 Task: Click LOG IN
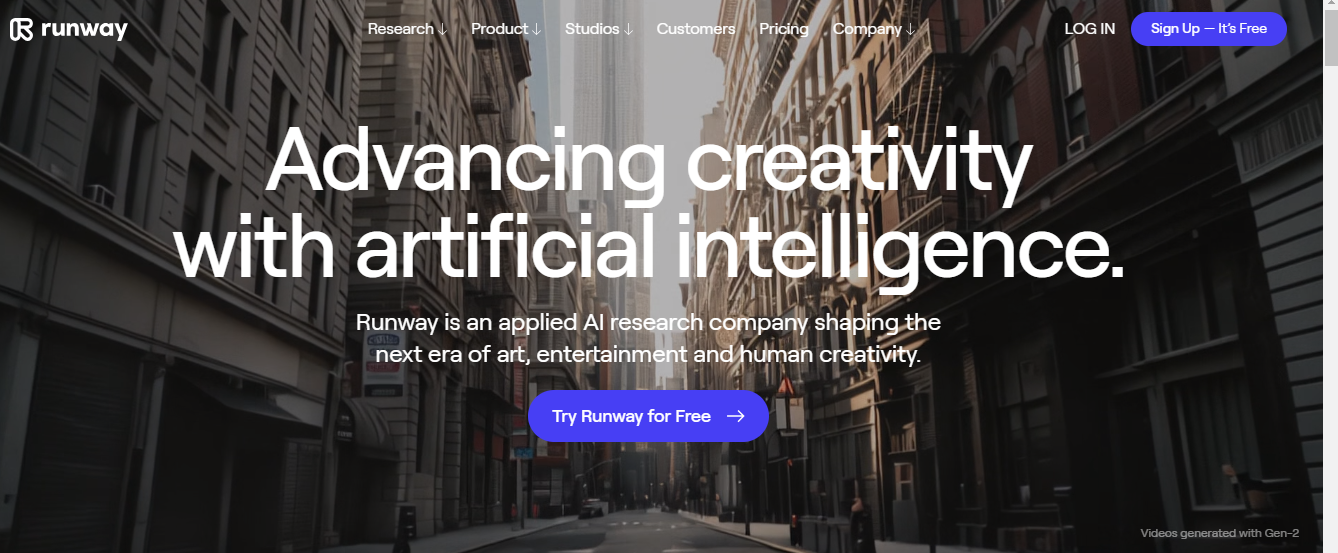coord(1090,29)
